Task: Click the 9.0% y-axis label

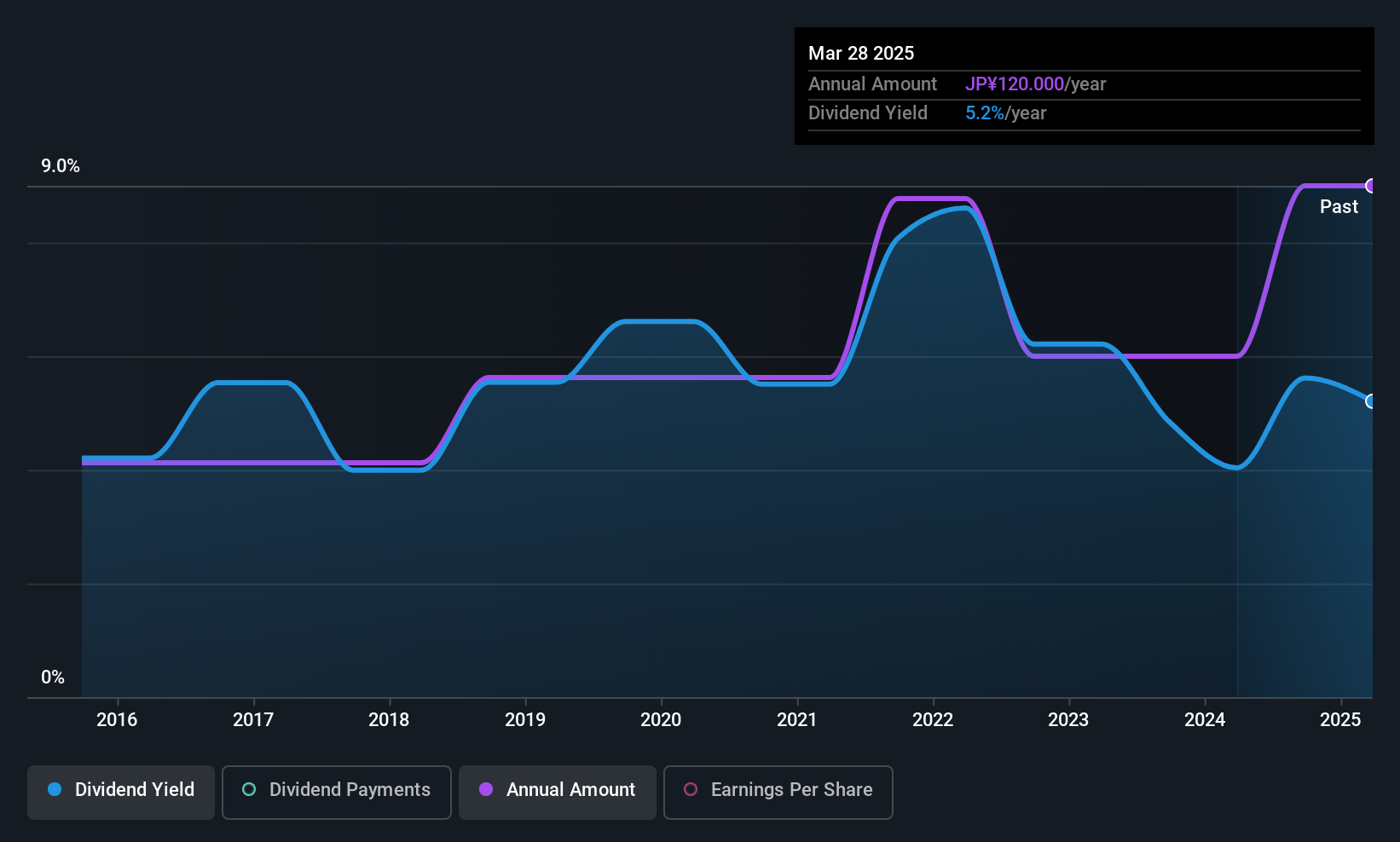Action: point(61,166)
